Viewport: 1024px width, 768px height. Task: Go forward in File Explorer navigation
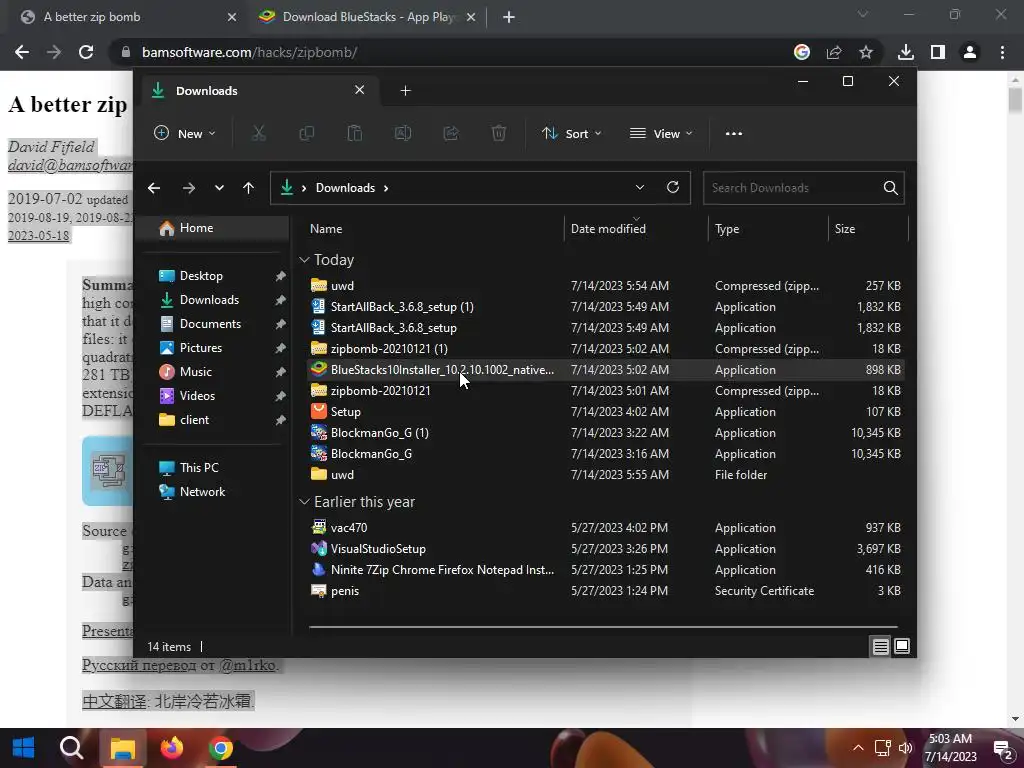[x=189, y=188]
